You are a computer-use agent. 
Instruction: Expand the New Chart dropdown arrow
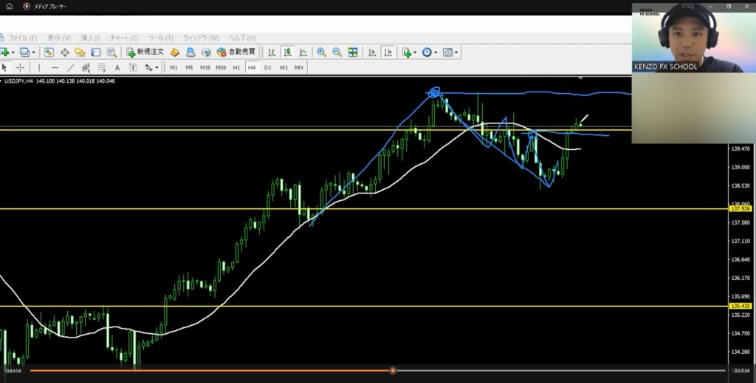tap(13, 53)
